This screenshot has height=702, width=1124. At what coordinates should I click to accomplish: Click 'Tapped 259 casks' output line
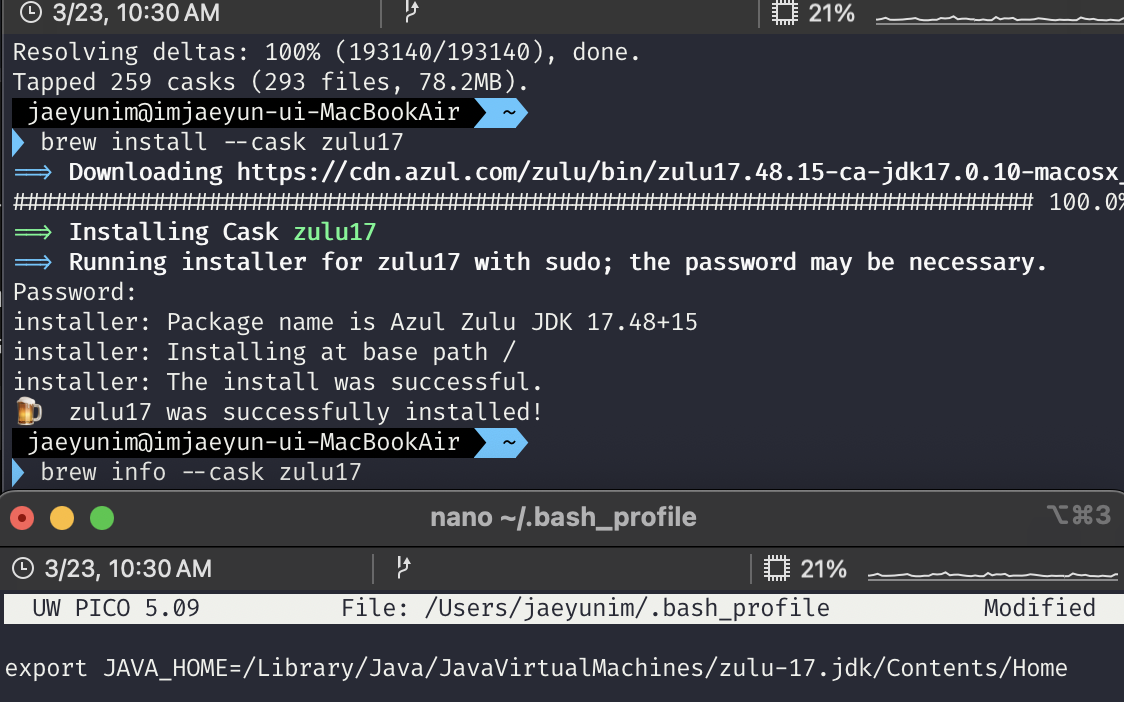tap(270, 82)
